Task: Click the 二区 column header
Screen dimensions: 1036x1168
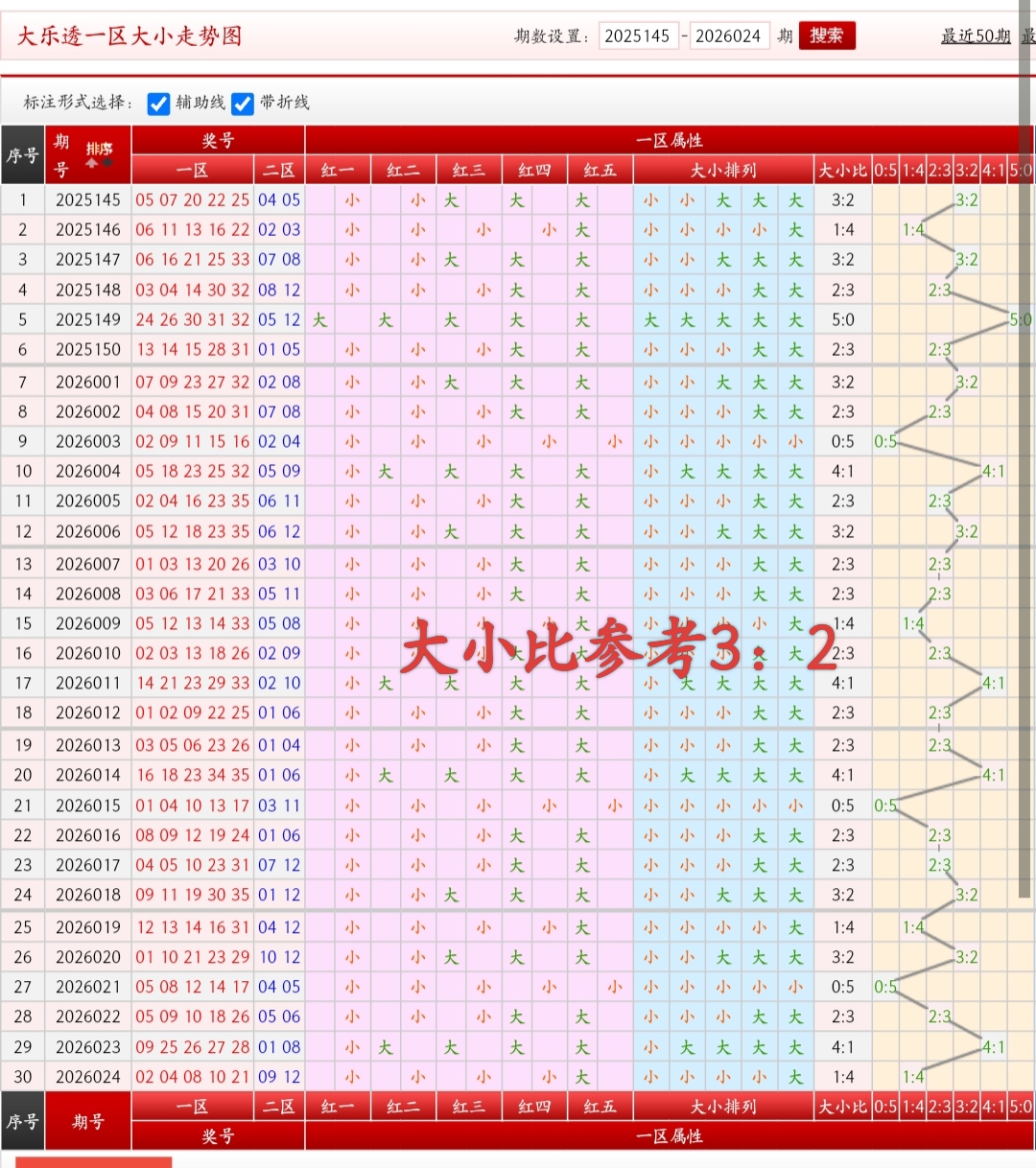Action: (279, 170)
